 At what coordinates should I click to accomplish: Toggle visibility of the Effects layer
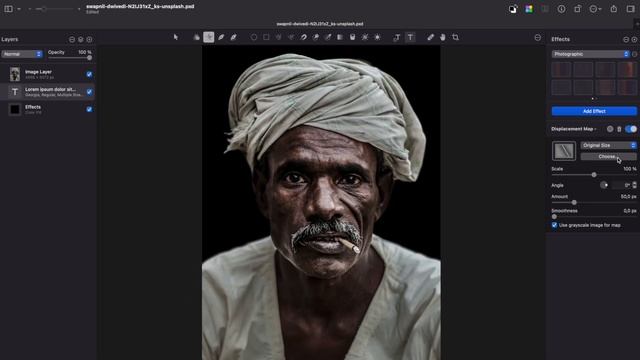tap(89, 109)
